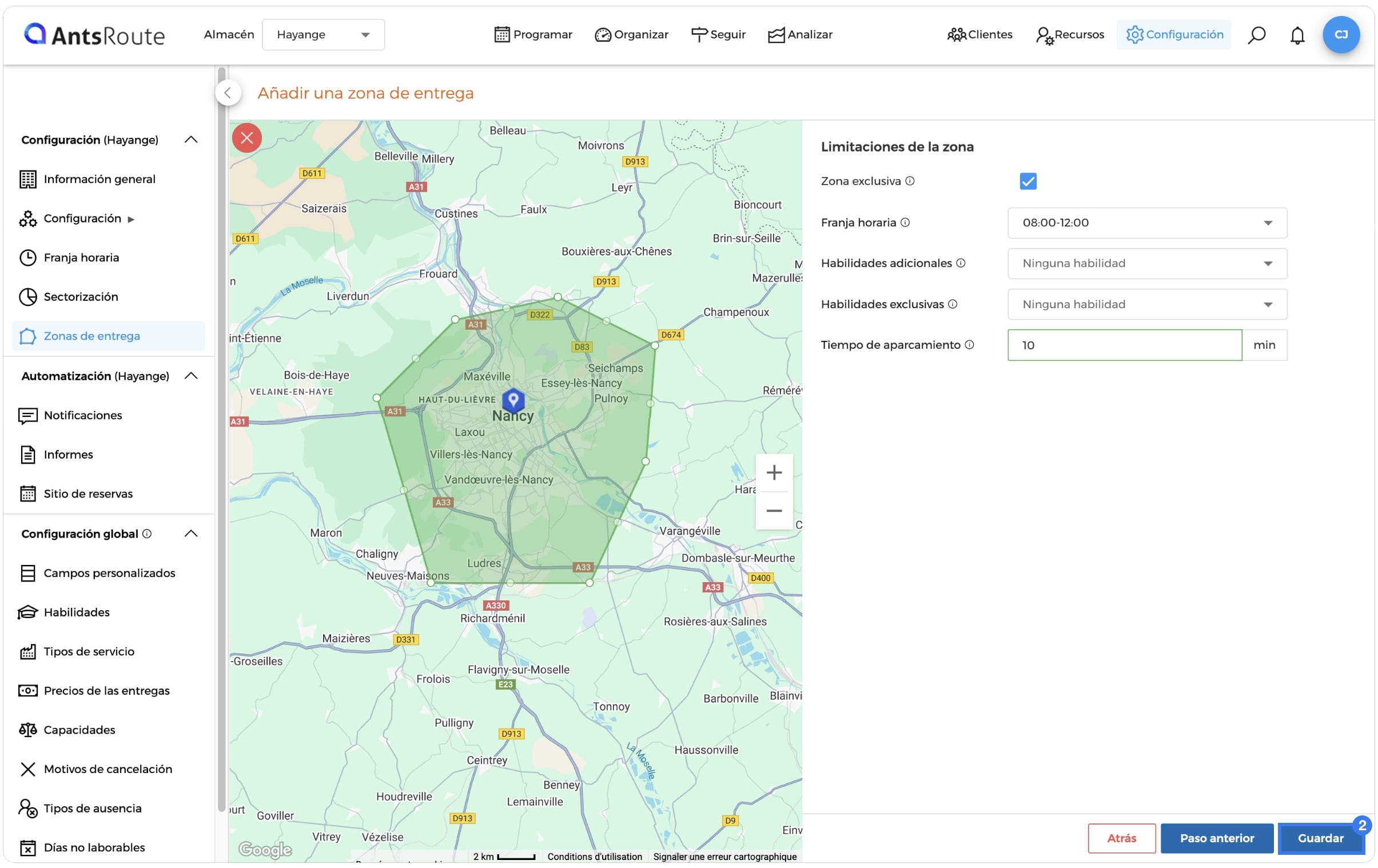Open the Franja horaria 08:00-12:00 dropdown

click(1147, 222)
